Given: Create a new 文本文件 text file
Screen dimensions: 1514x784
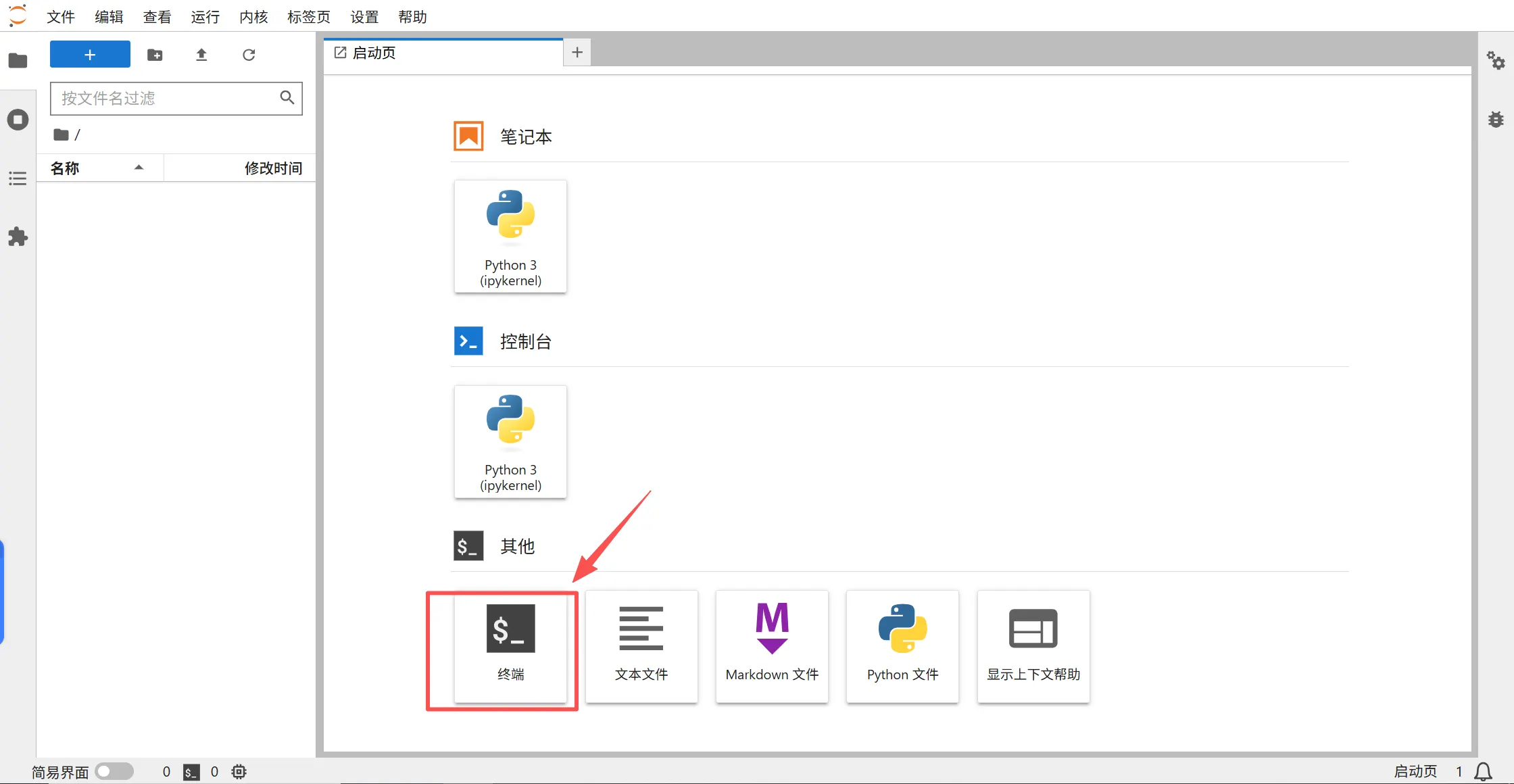Looking at the screenshot, I should (x=641, y=646).
